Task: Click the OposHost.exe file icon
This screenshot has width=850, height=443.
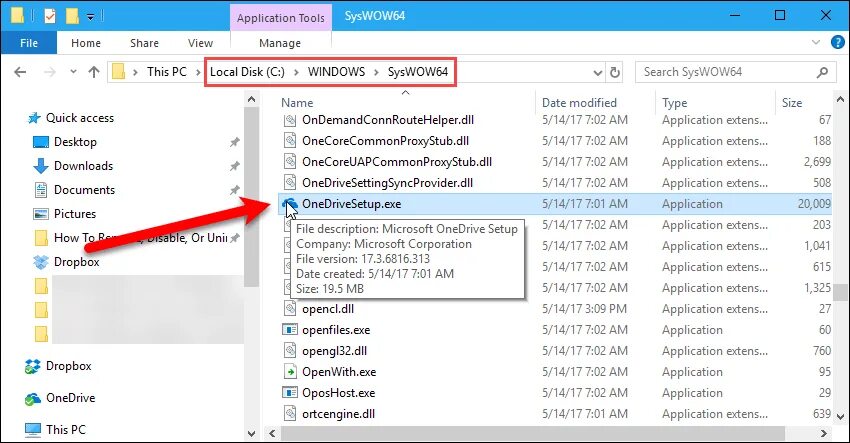Action: [x=290, y=393]
